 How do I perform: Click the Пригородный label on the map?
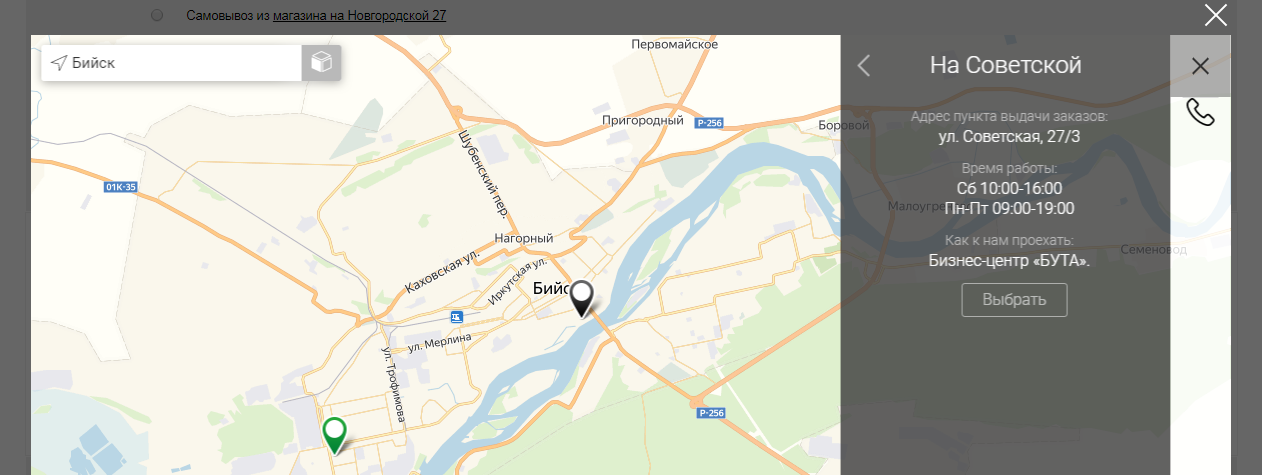point(642,121)
